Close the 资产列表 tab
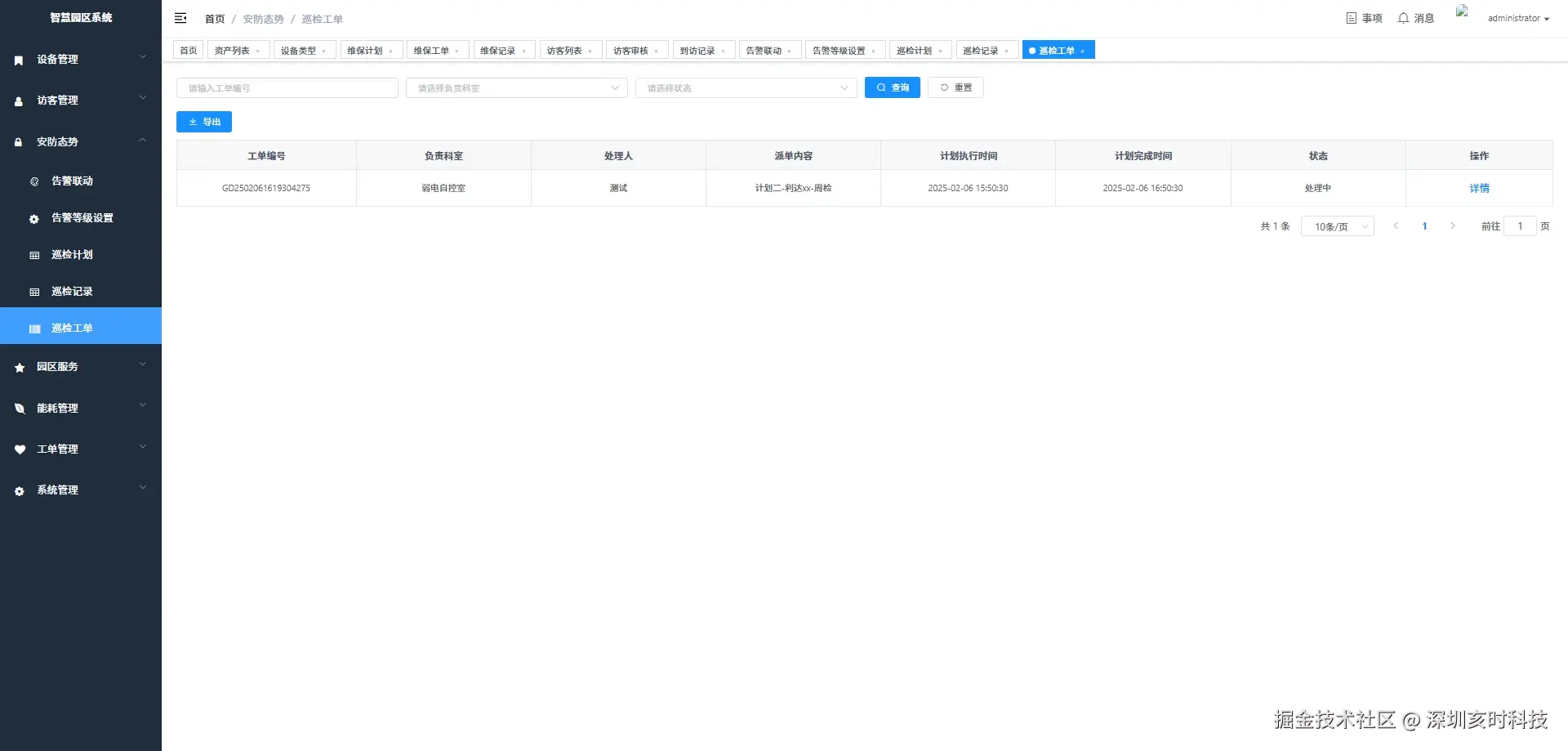Viewport: 1568px width, 751px height. [258, 51]
